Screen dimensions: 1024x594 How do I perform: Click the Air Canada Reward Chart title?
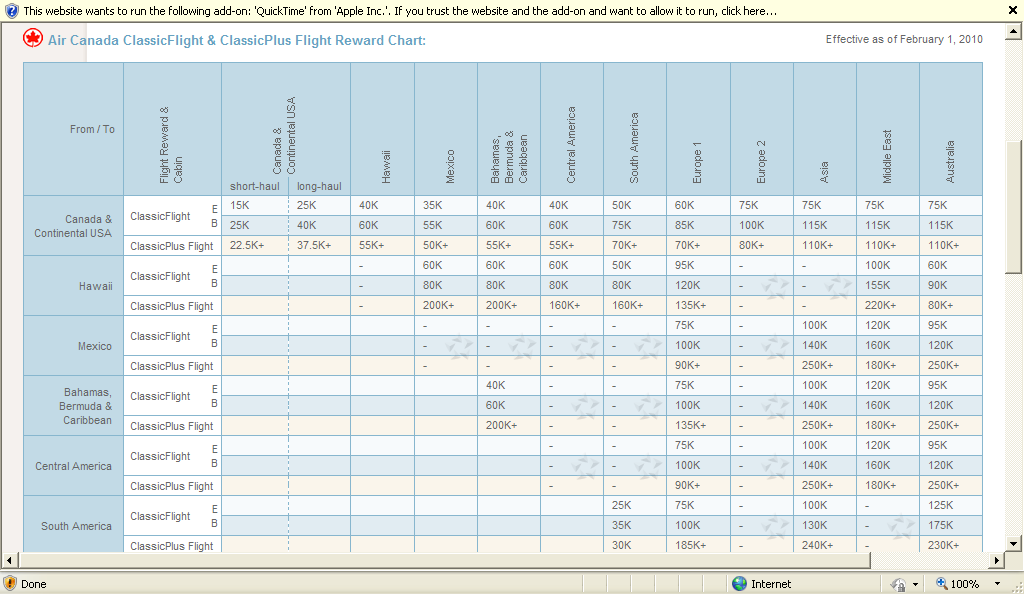236,40
